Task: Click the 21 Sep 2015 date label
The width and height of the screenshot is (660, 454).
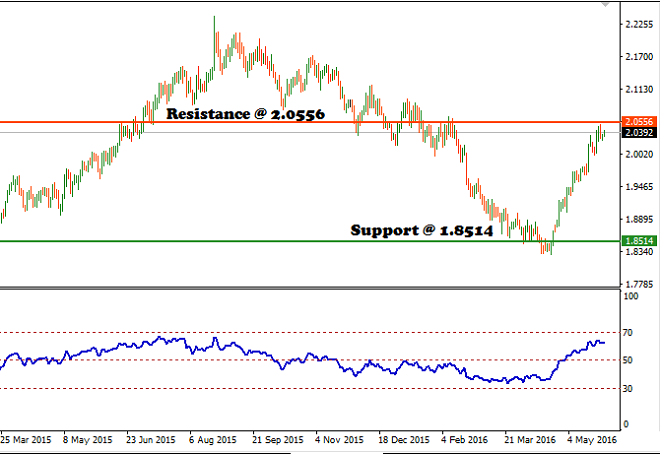Action: click(x=278, y=440)
